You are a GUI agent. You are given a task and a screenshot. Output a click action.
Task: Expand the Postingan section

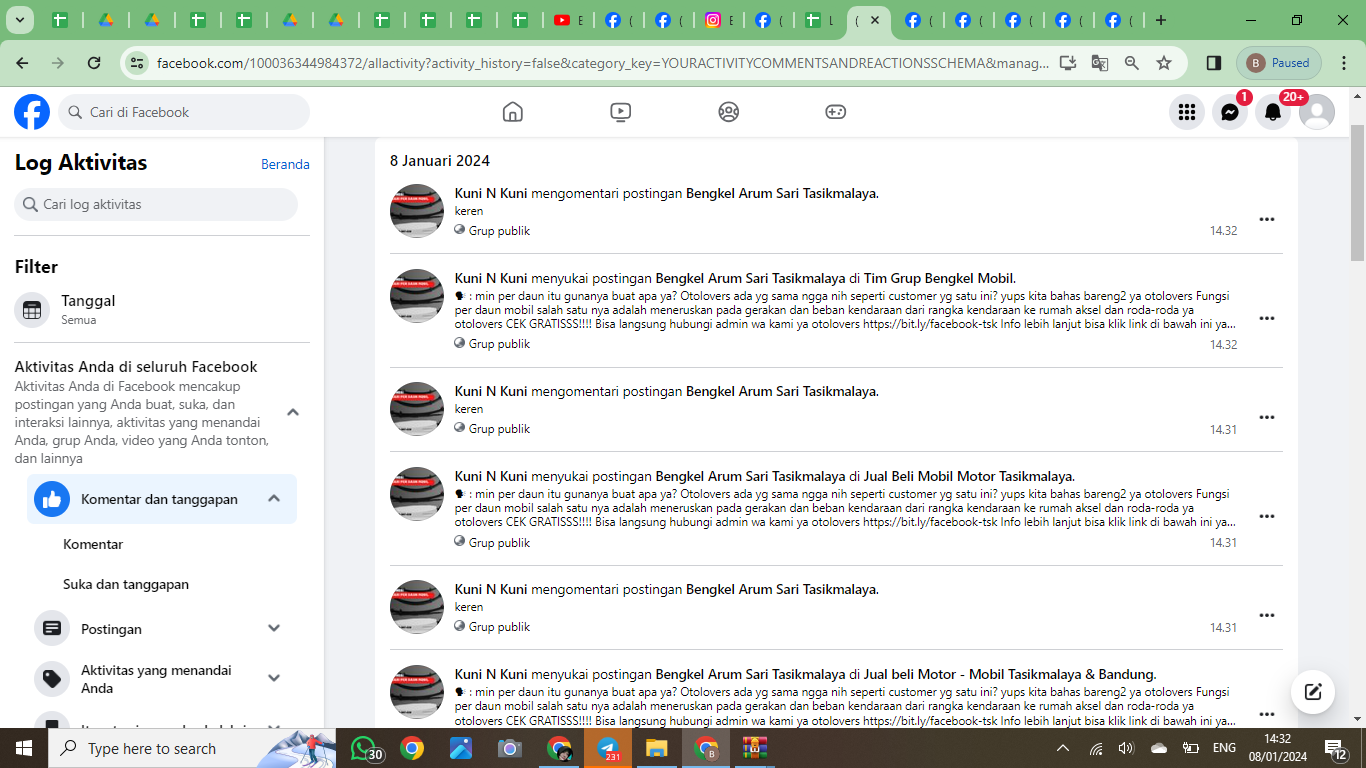(x=274, y=628)
